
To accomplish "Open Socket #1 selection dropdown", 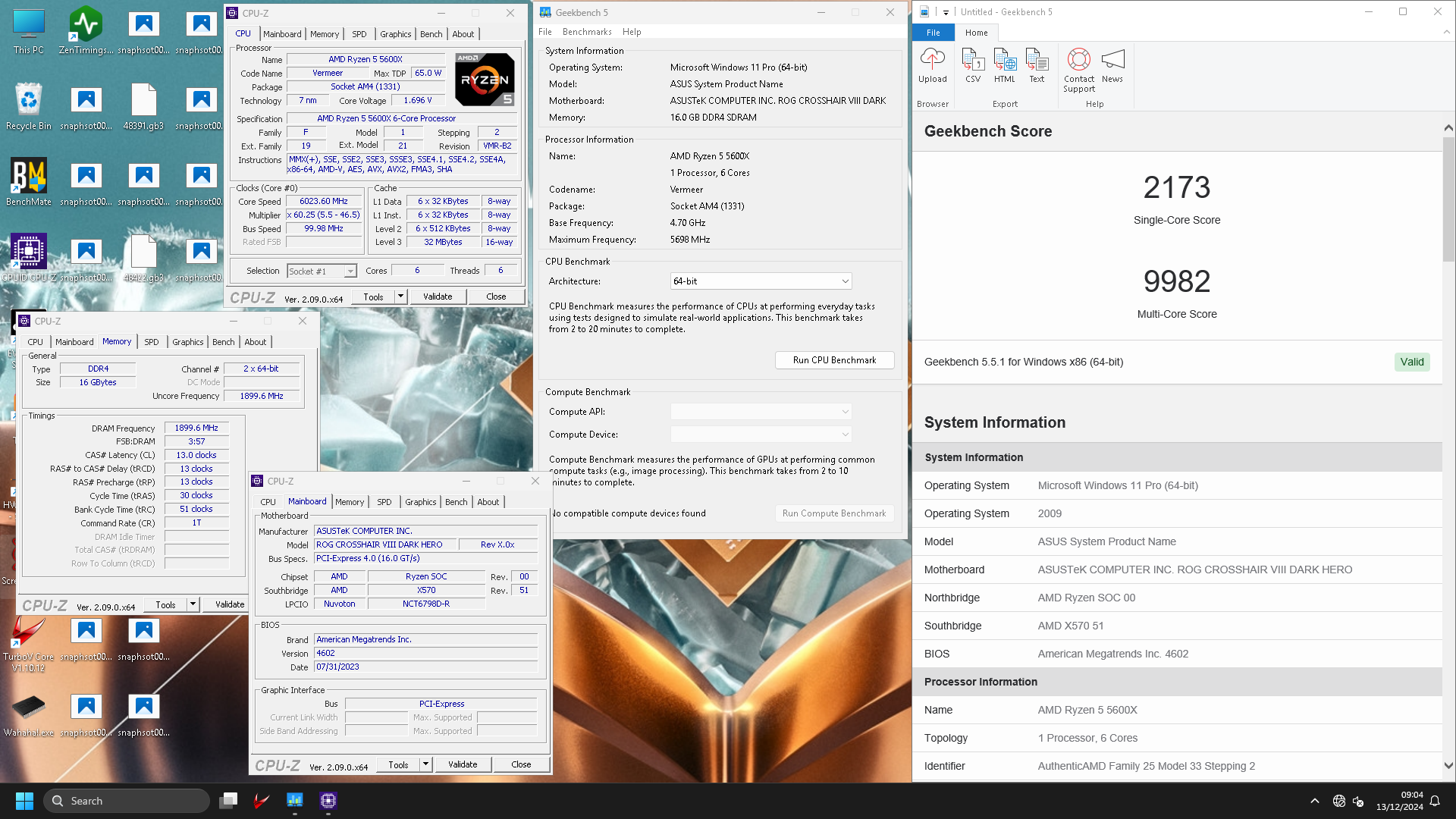I will (x=322, y=271).
